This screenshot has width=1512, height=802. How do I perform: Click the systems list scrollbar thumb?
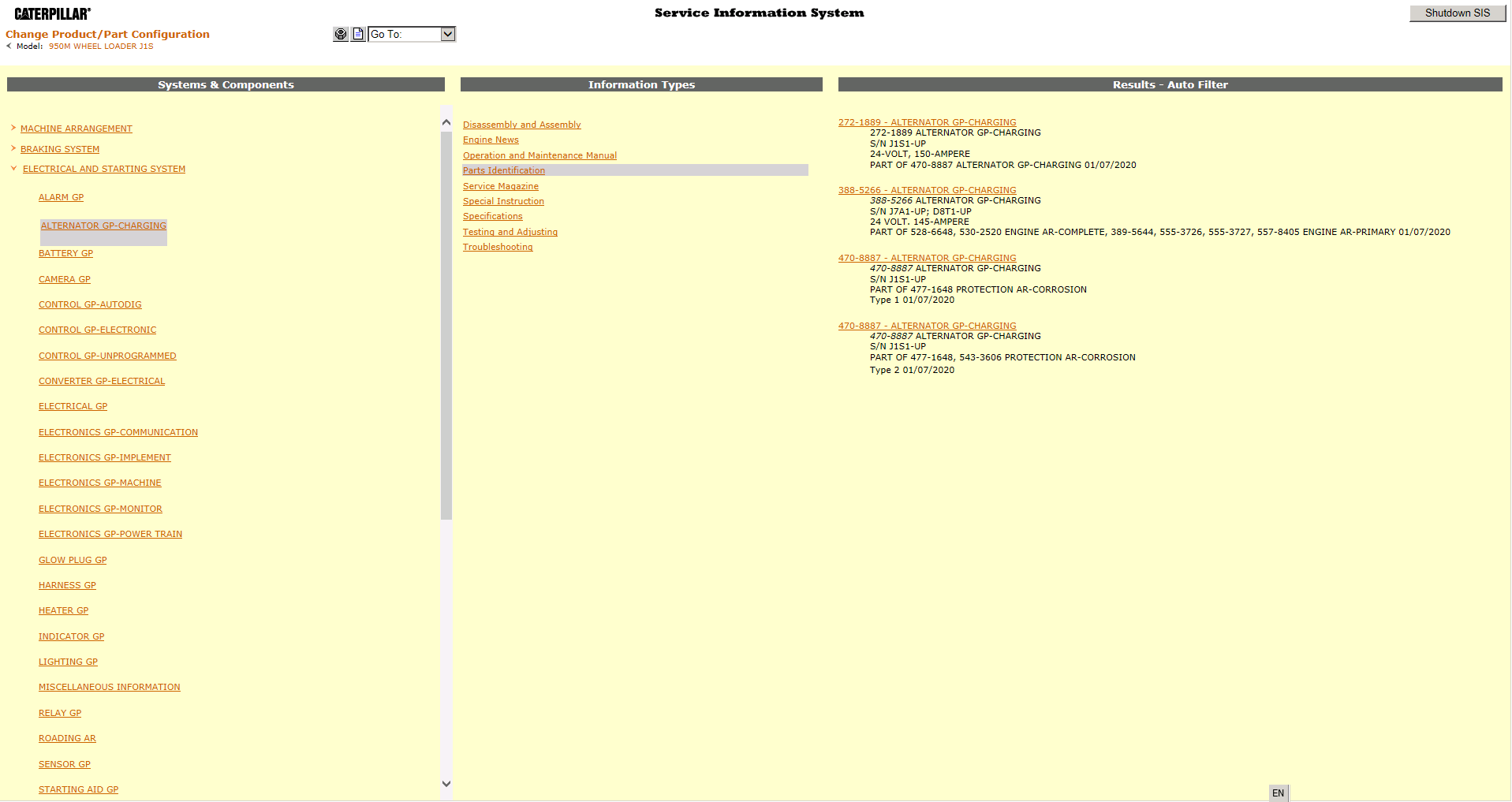[446, 325]
